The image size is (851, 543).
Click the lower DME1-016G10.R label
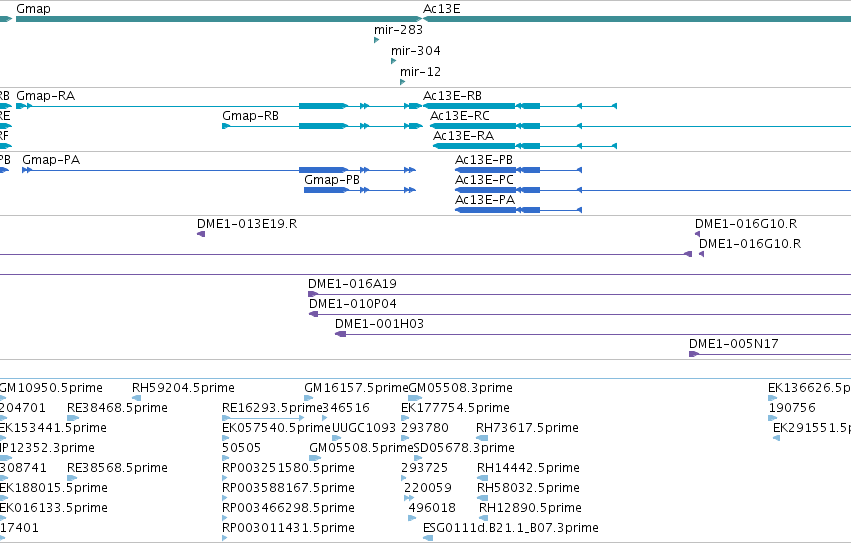click(750, 244)
